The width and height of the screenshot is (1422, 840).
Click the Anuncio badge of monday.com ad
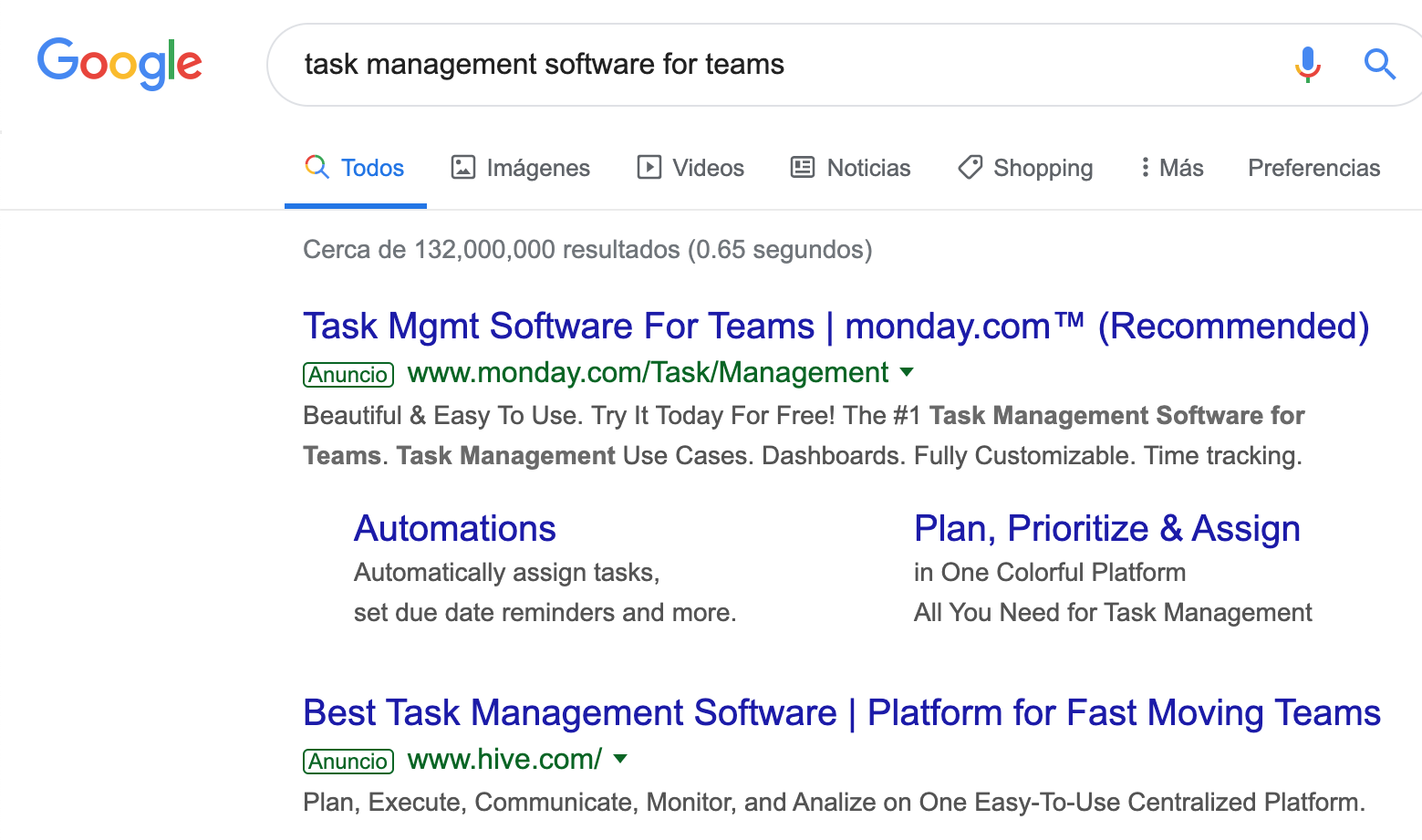click(348, 375)
